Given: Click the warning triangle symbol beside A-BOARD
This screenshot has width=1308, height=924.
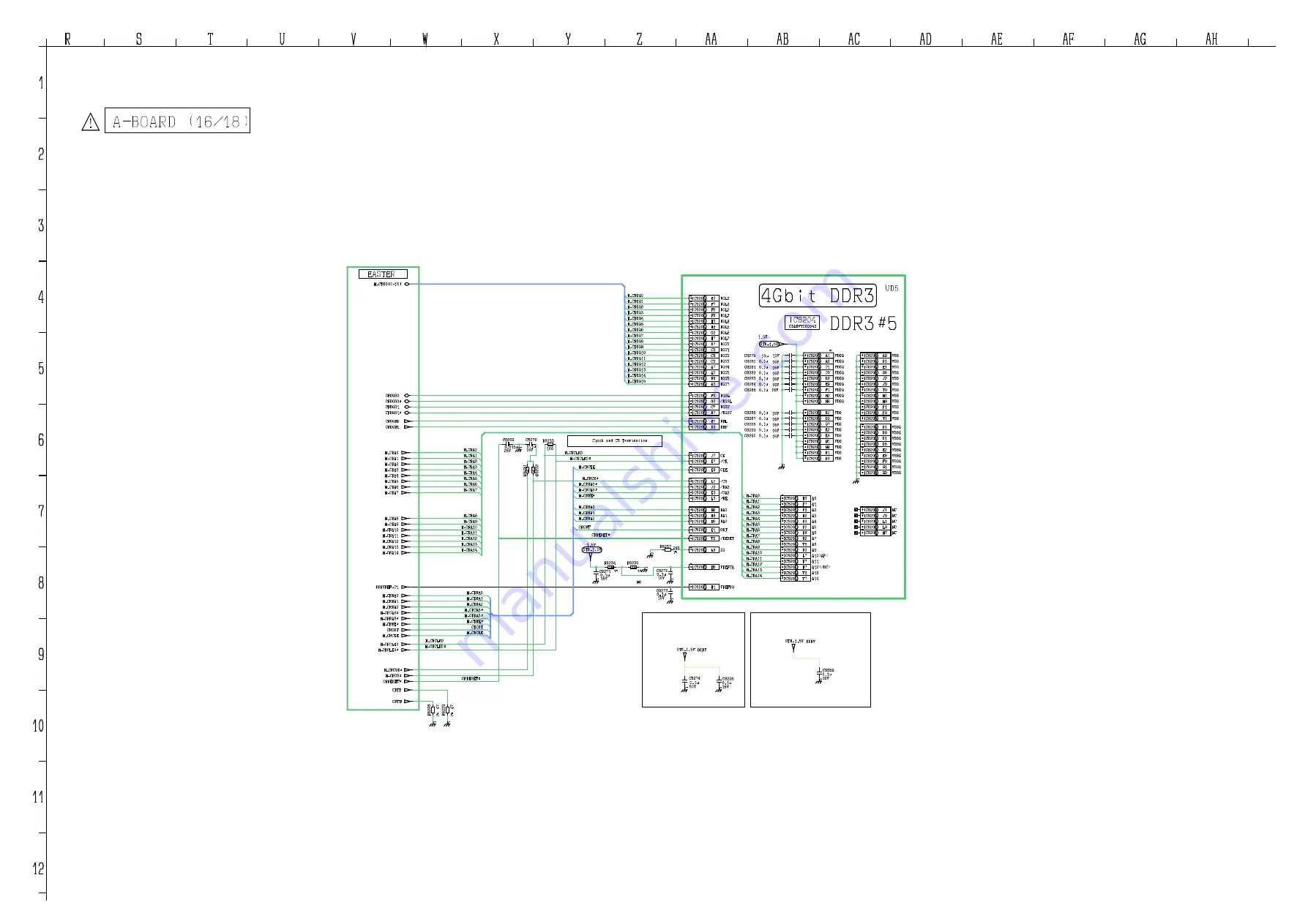Looking at the screenshot, I should 90,122.
